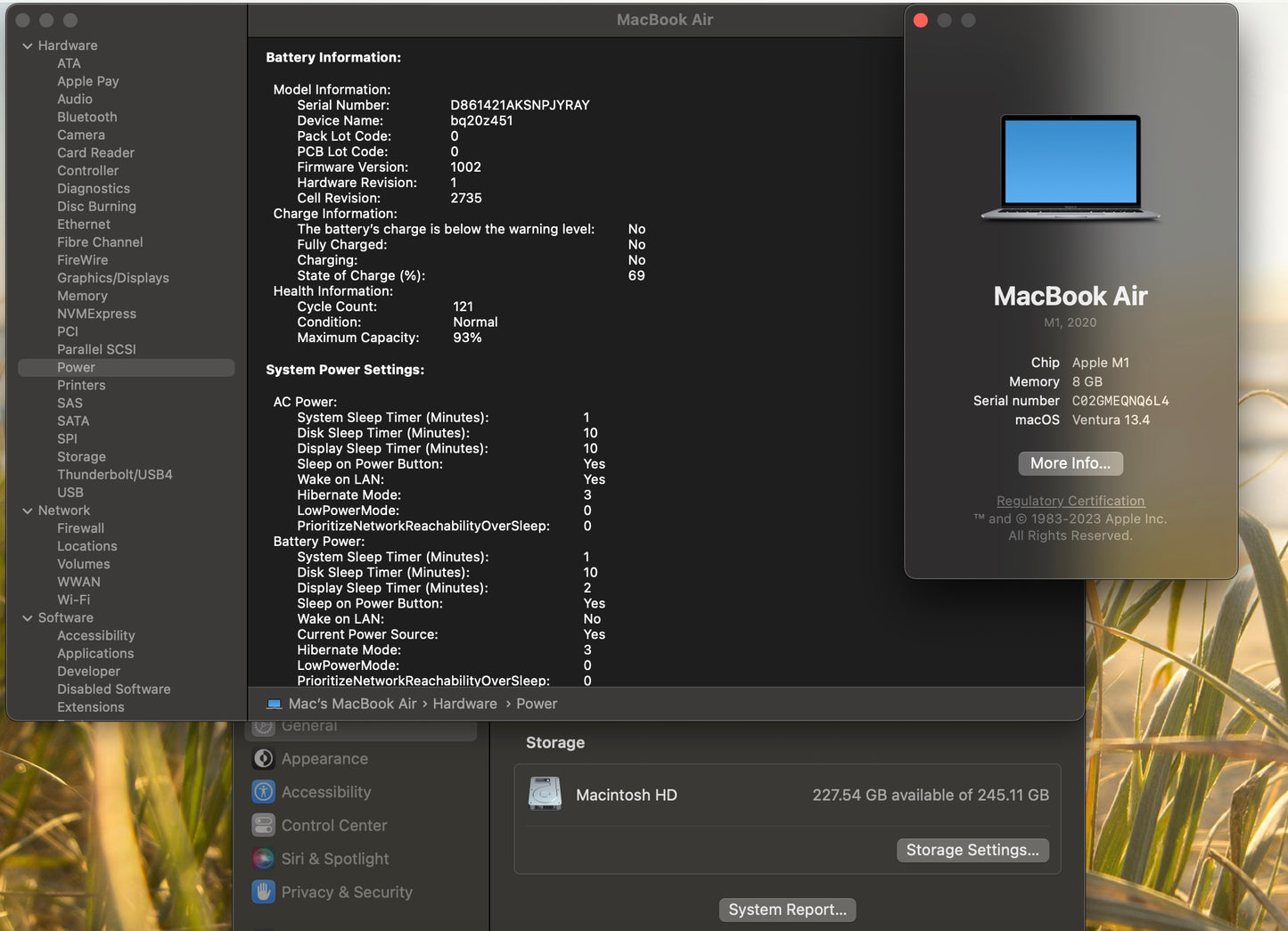Image resolution: width=1288 pixels, height=931 pixels.
Task: Collapse the Network section chevron
Action: (28, 510)
